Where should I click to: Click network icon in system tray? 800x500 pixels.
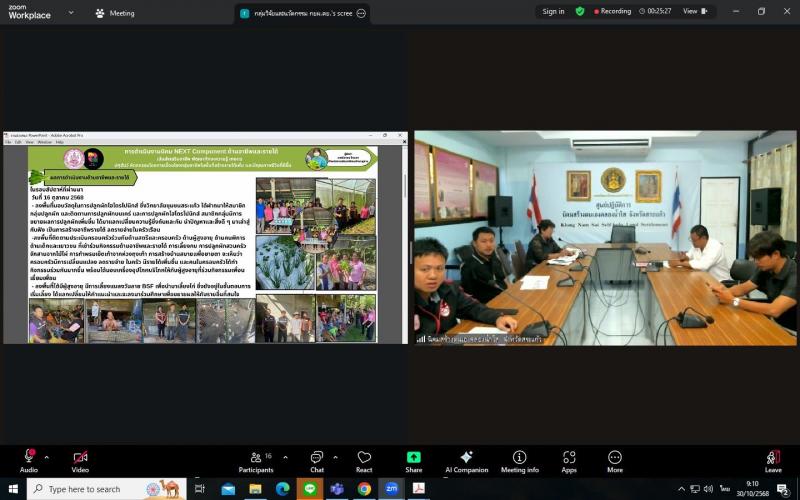695,489
